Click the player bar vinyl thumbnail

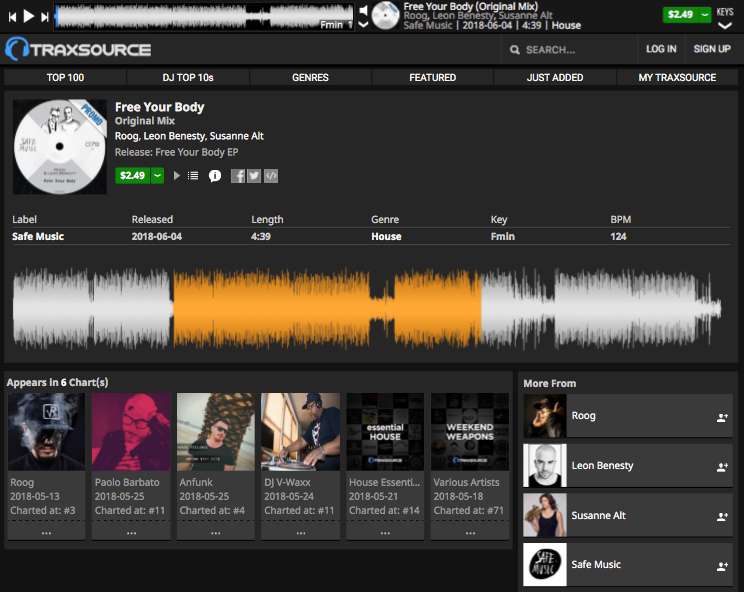click(x=385, y=16)
